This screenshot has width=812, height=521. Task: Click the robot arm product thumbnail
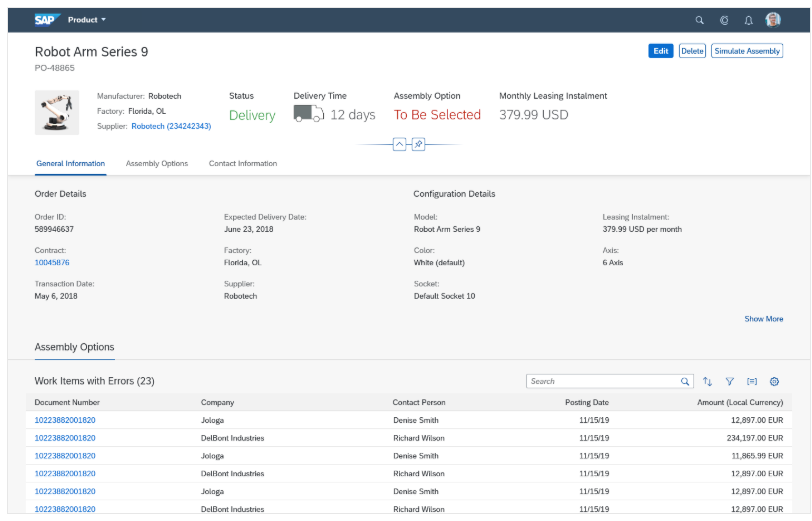pyautogui.click(x=57, y=112)
